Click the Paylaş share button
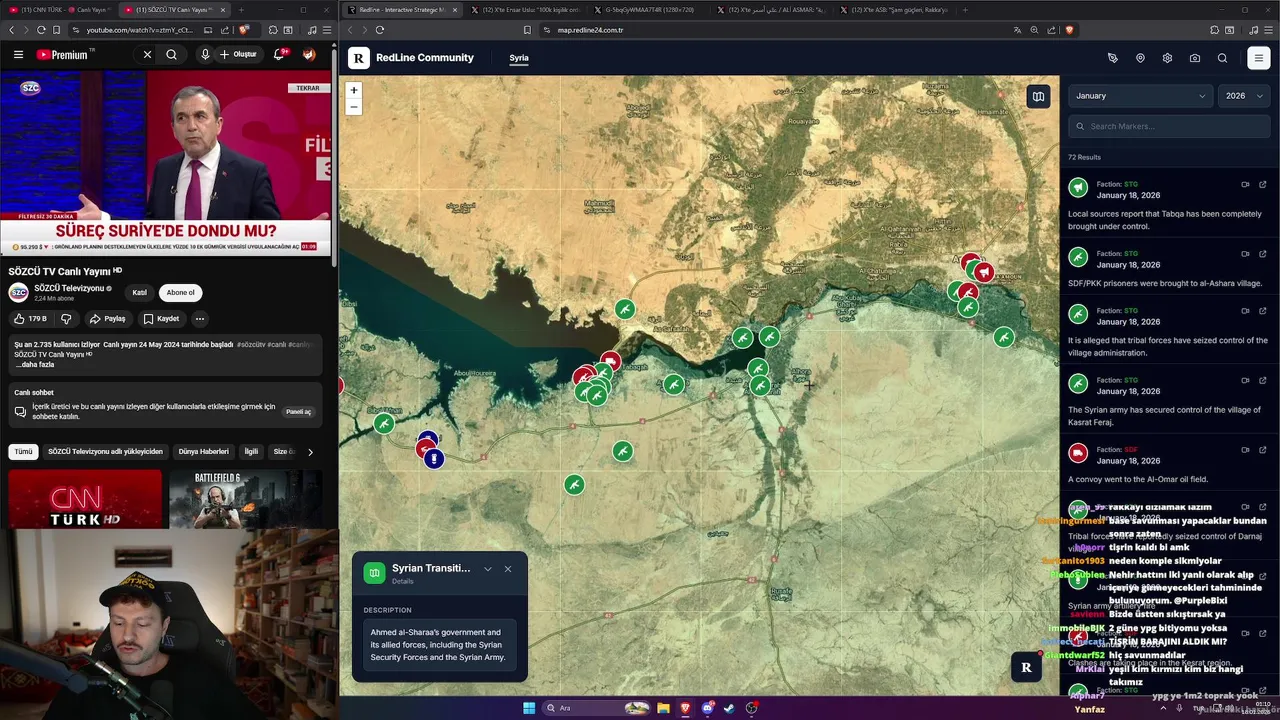Screen dimensions: 1280x720 click(108, 319)
